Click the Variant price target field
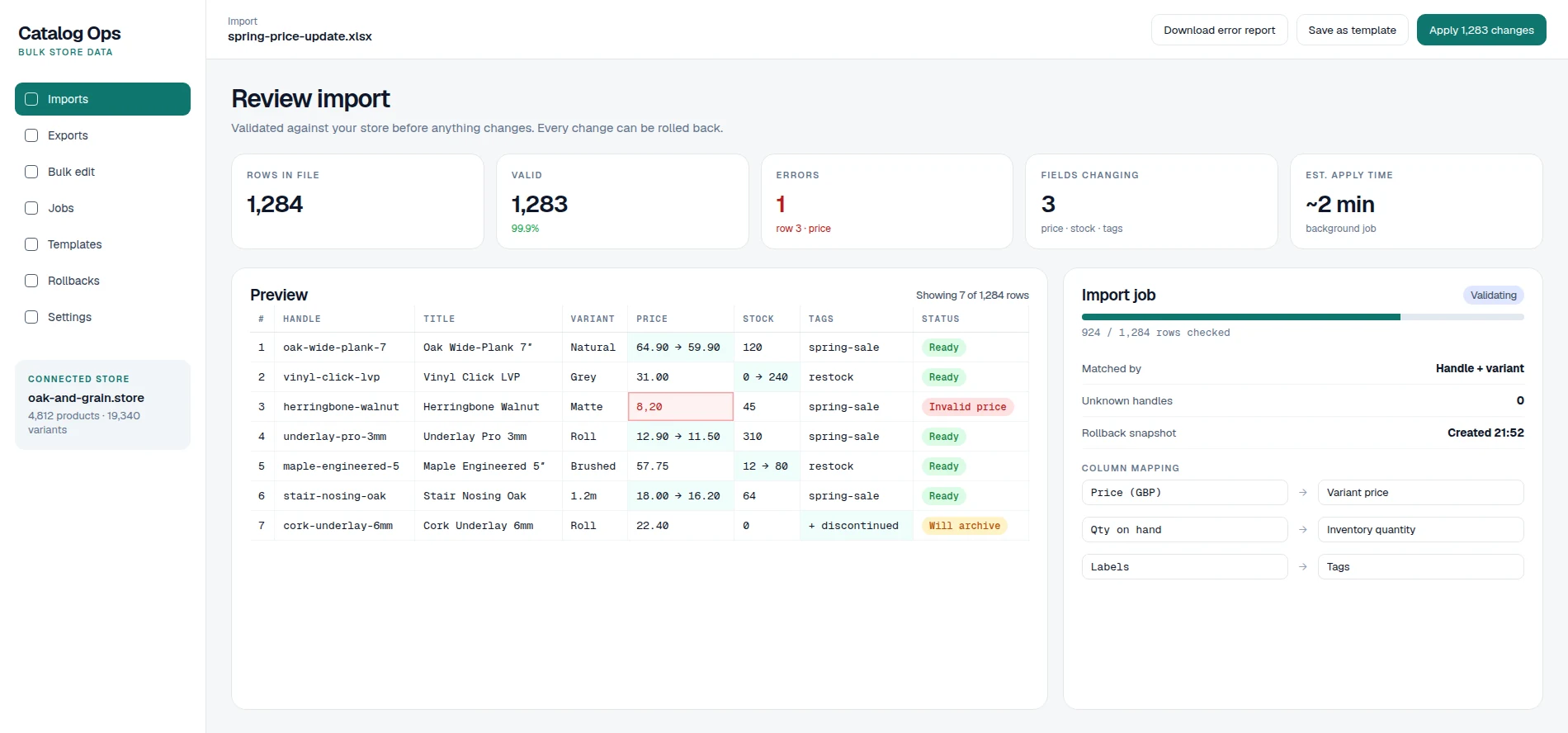1568x733 pixels. click(1420, 493)
